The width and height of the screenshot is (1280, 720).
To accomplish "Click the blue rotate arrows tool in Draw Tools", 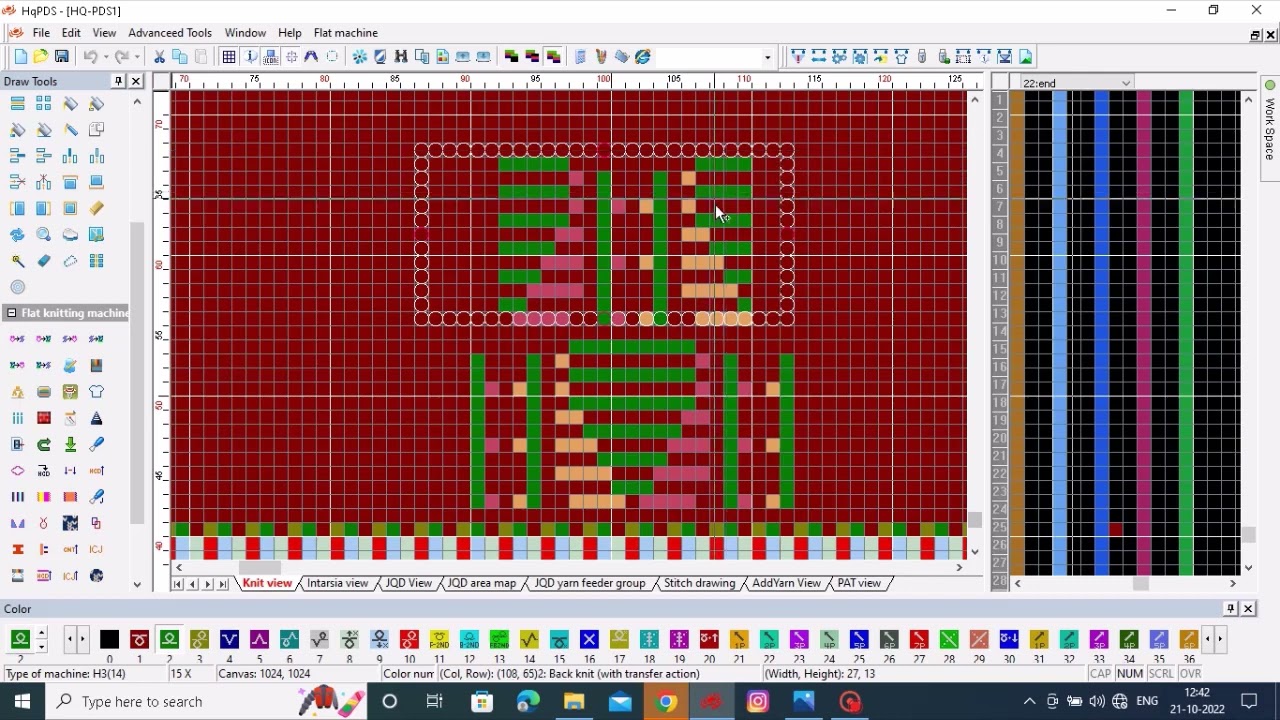I will (18, 234).
